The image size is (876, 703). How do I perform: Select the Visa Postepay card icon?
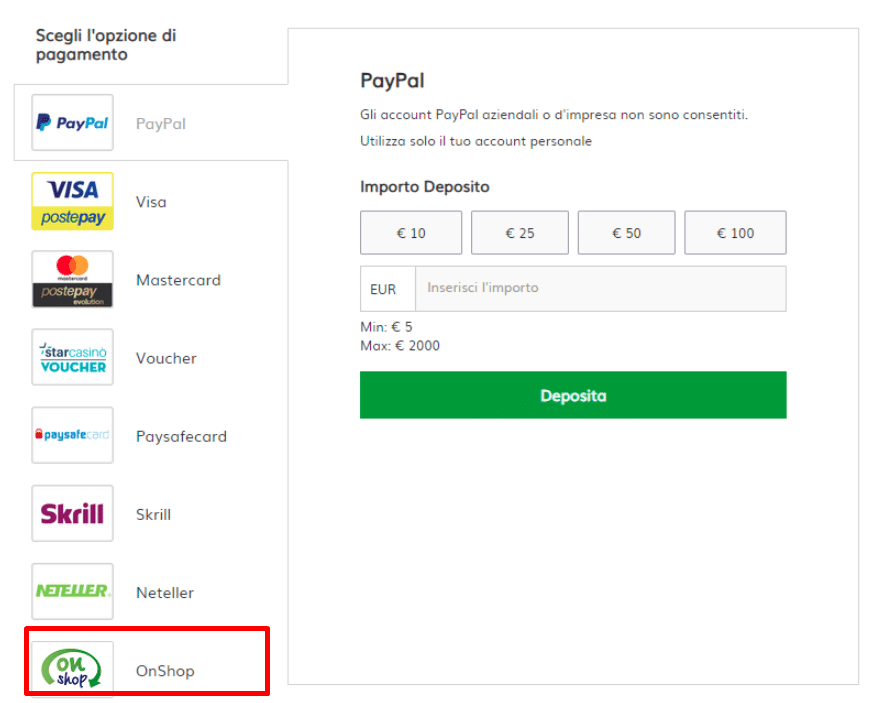coord(72,201)
